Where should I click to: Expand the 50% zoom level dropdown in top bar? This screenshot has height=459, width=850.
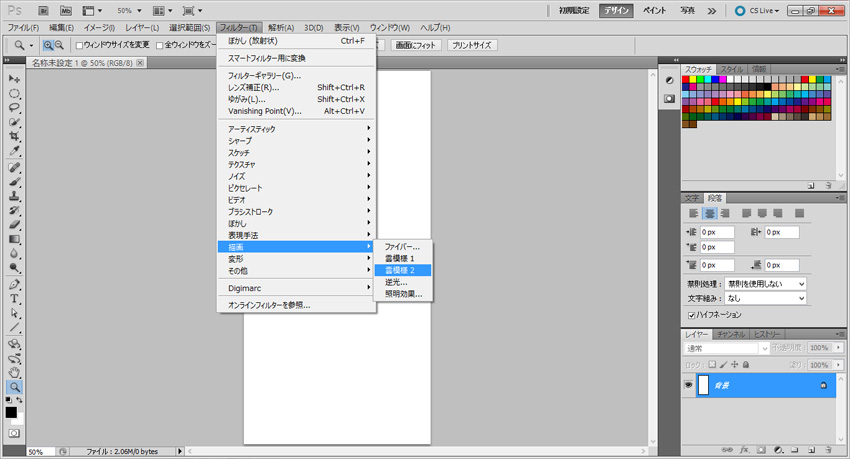[130, 10]
